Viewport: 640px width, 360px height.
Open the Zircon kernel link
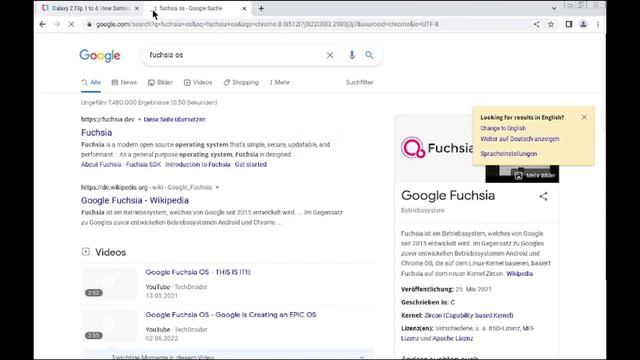pyautogui.click(x=469, y=316)
